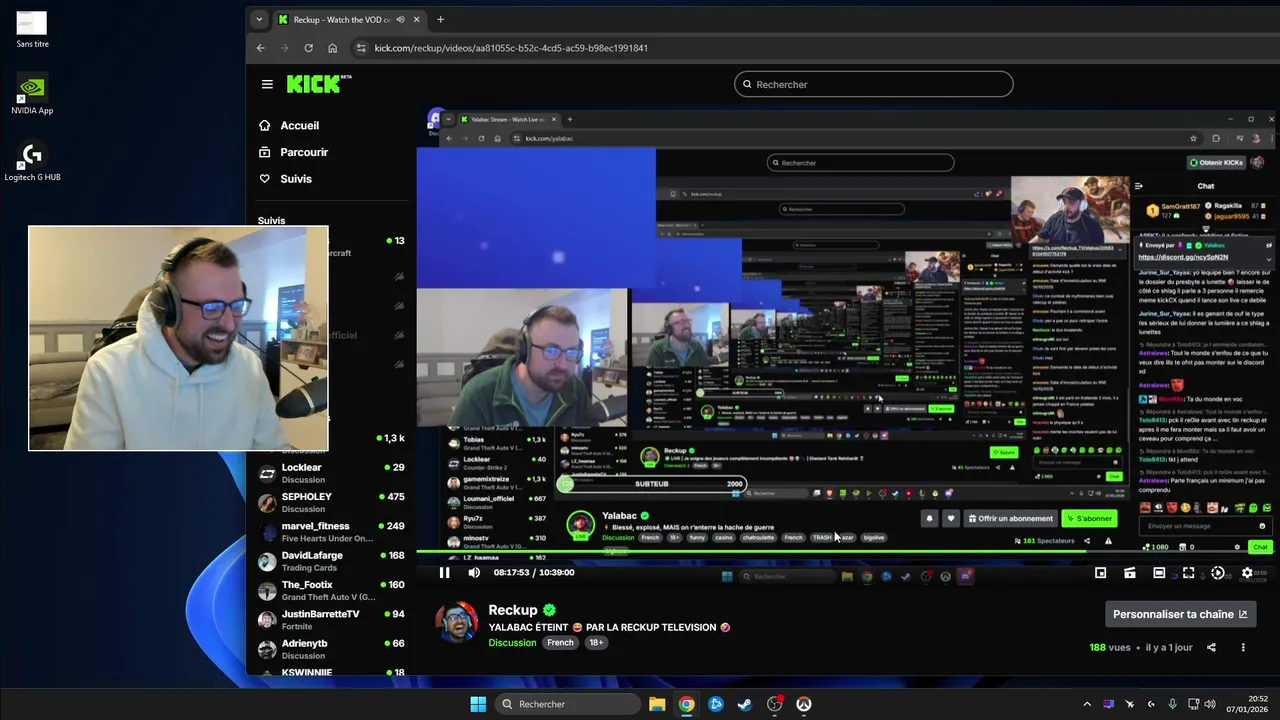Click the Reckup channel name

(x=513, y=610)
